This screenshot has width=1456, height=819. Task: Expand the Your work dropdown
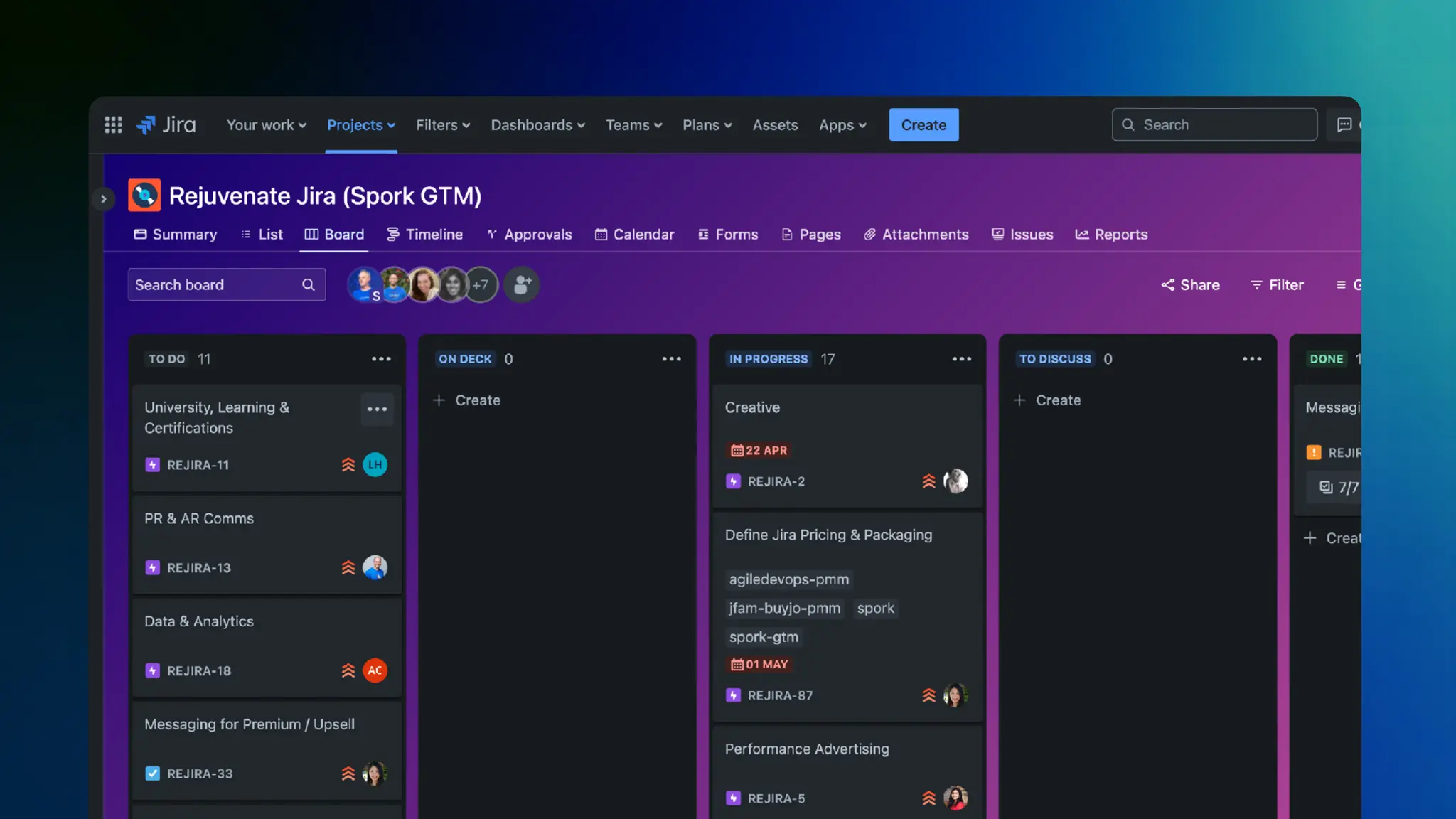click(x=266, y=124)
